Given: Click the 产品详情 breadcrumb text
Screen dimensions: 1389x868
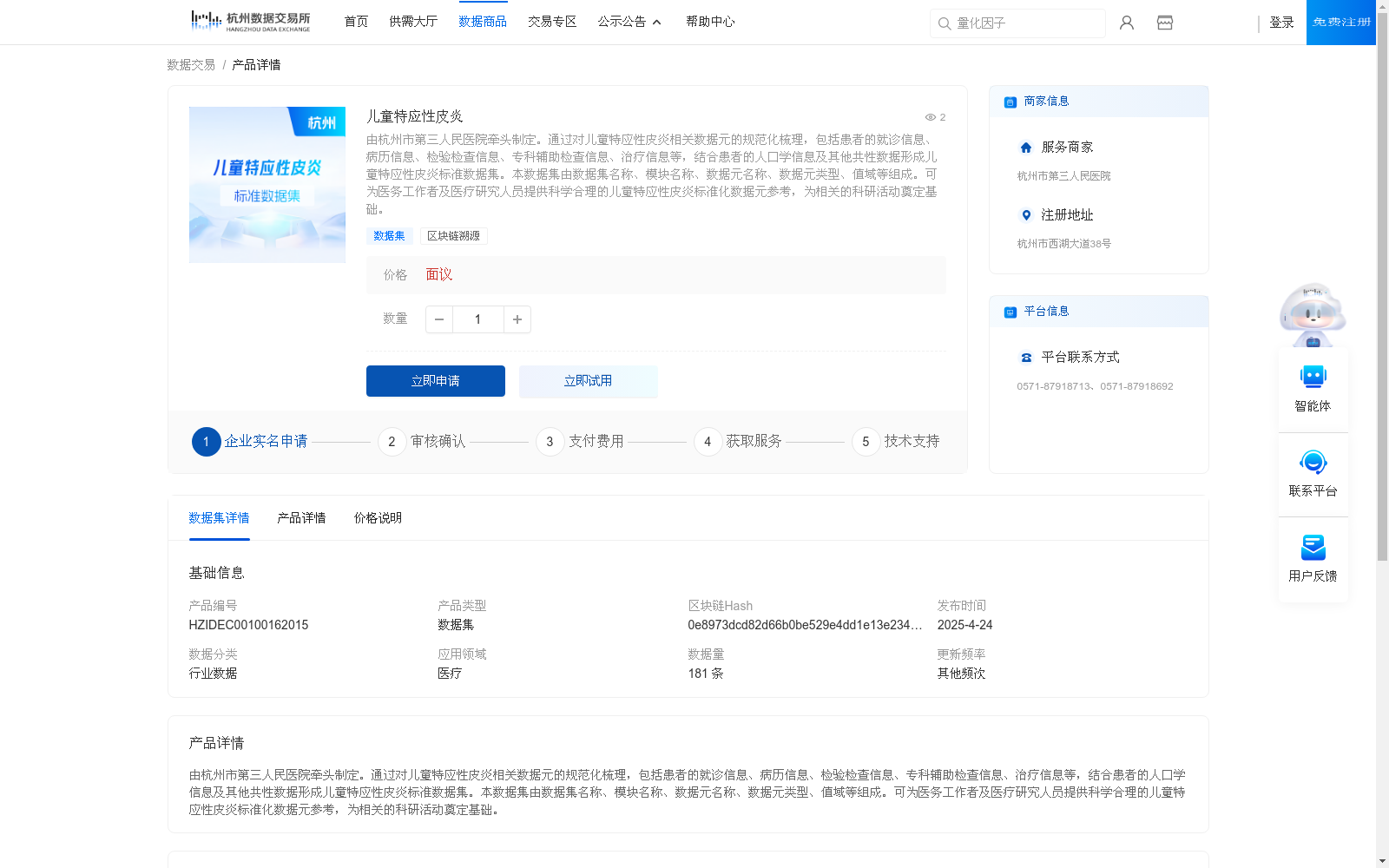Looking at the screenshot, I should 256,65.
